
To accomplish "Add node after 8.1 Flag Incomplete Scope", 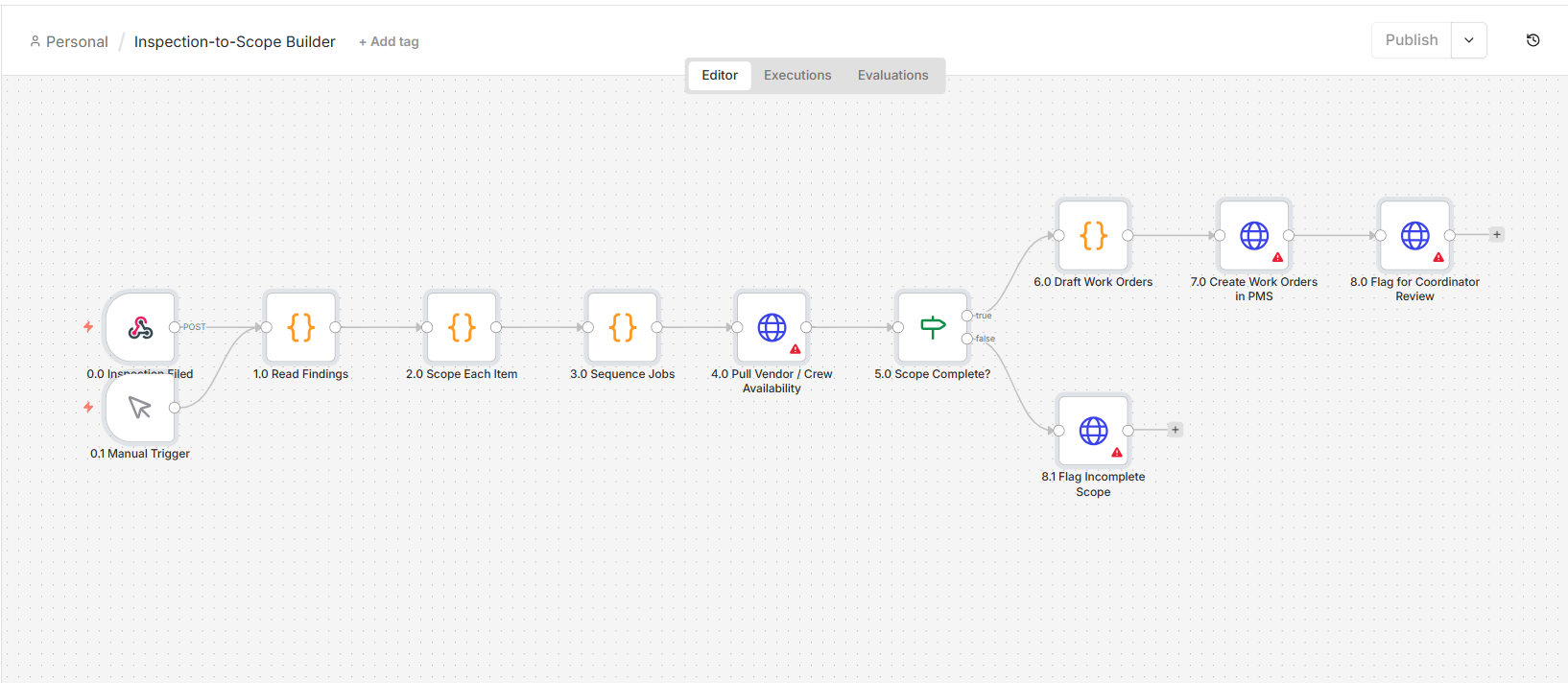I will 1175,430.
